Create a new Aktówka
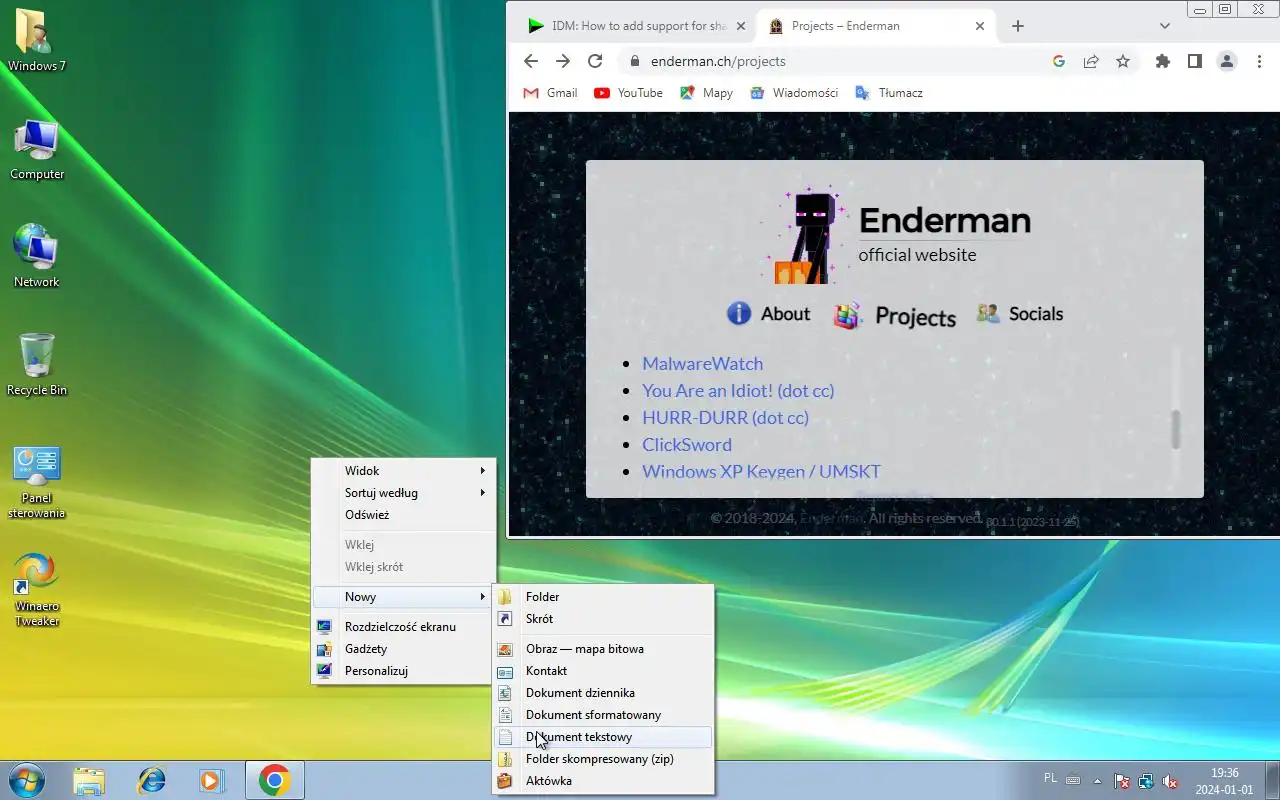The height and width of the screenshot is (800, 1280). tap(603, 780)
